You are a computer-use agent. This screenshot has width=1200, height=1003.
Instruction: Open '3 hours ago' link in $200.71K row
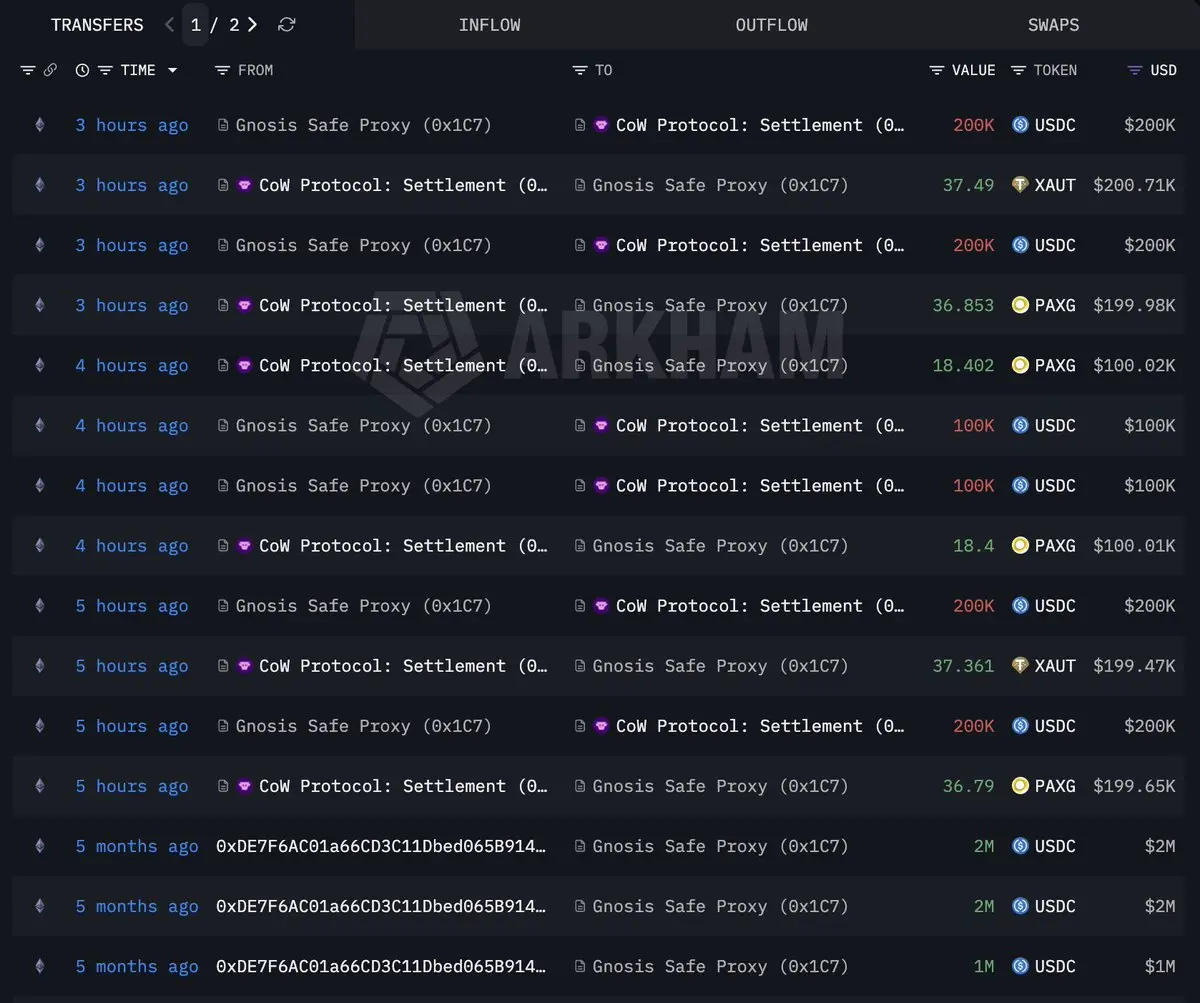[x=132, y=185]
